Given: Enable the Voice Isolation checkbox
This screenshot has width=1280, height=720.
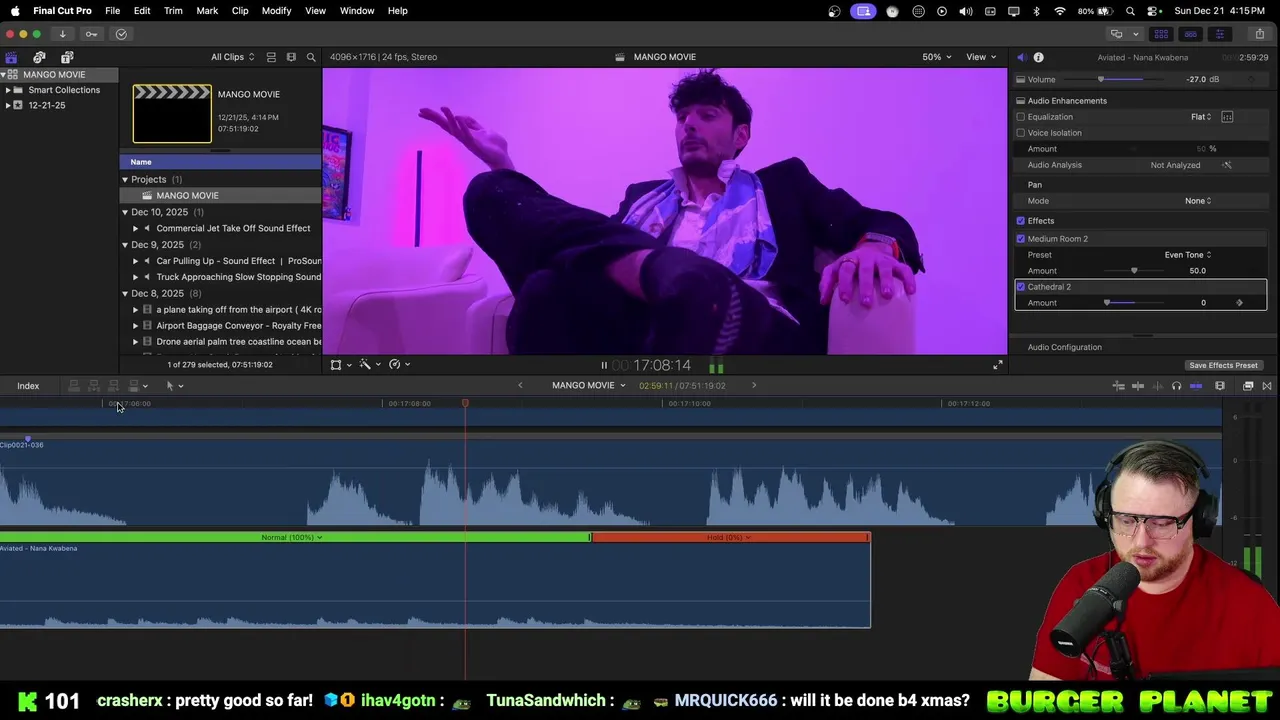Looking at the screenshot, I should 1021,133.
